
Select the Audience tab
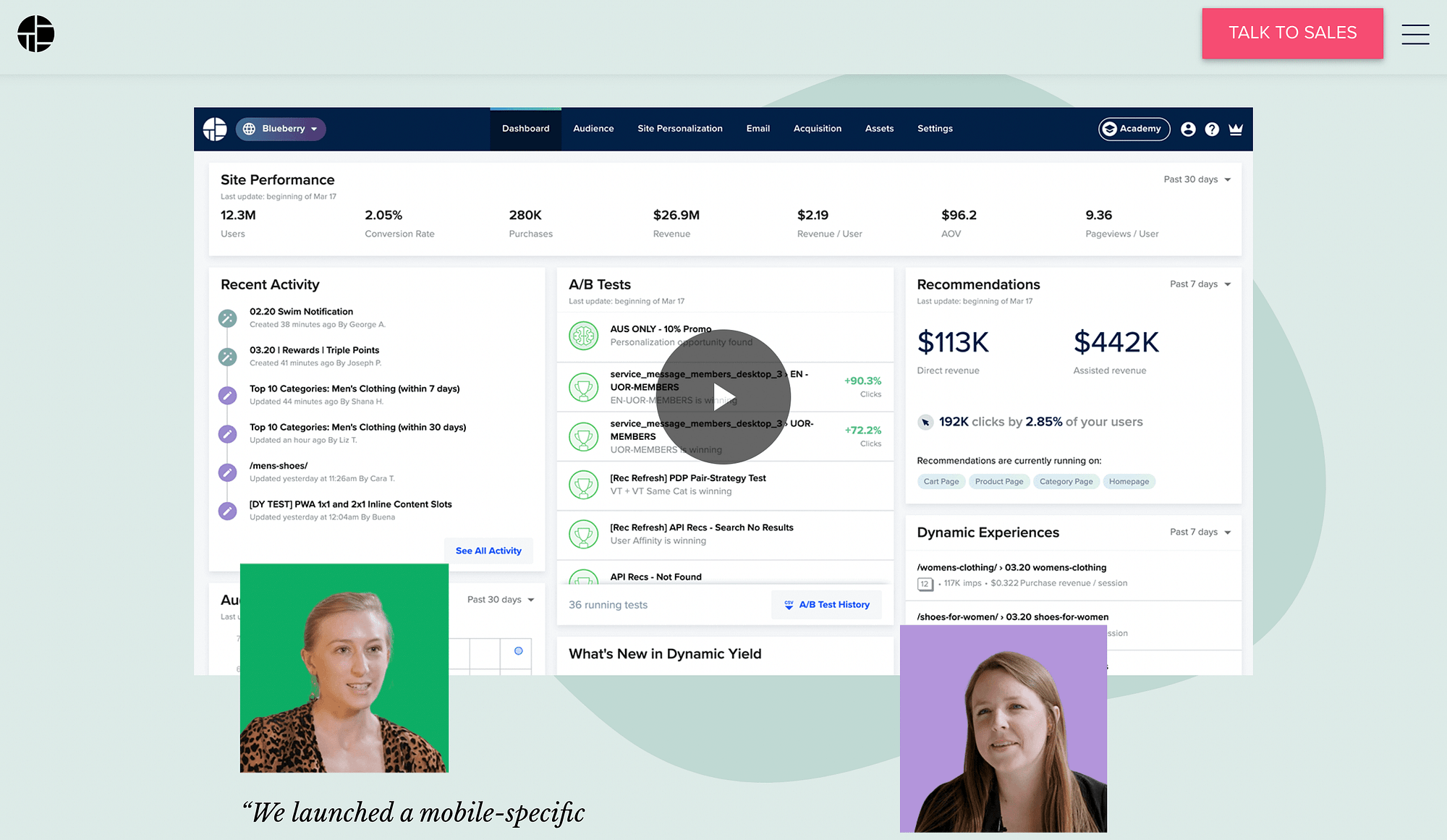pos(593,128)
